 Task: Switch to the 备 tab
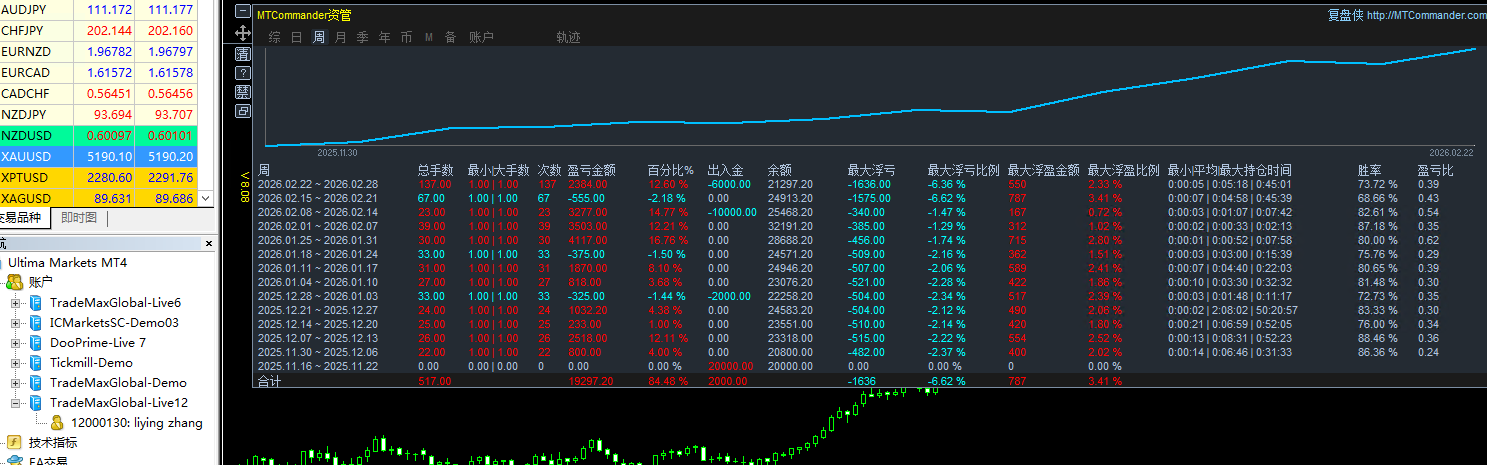[451, 37]
